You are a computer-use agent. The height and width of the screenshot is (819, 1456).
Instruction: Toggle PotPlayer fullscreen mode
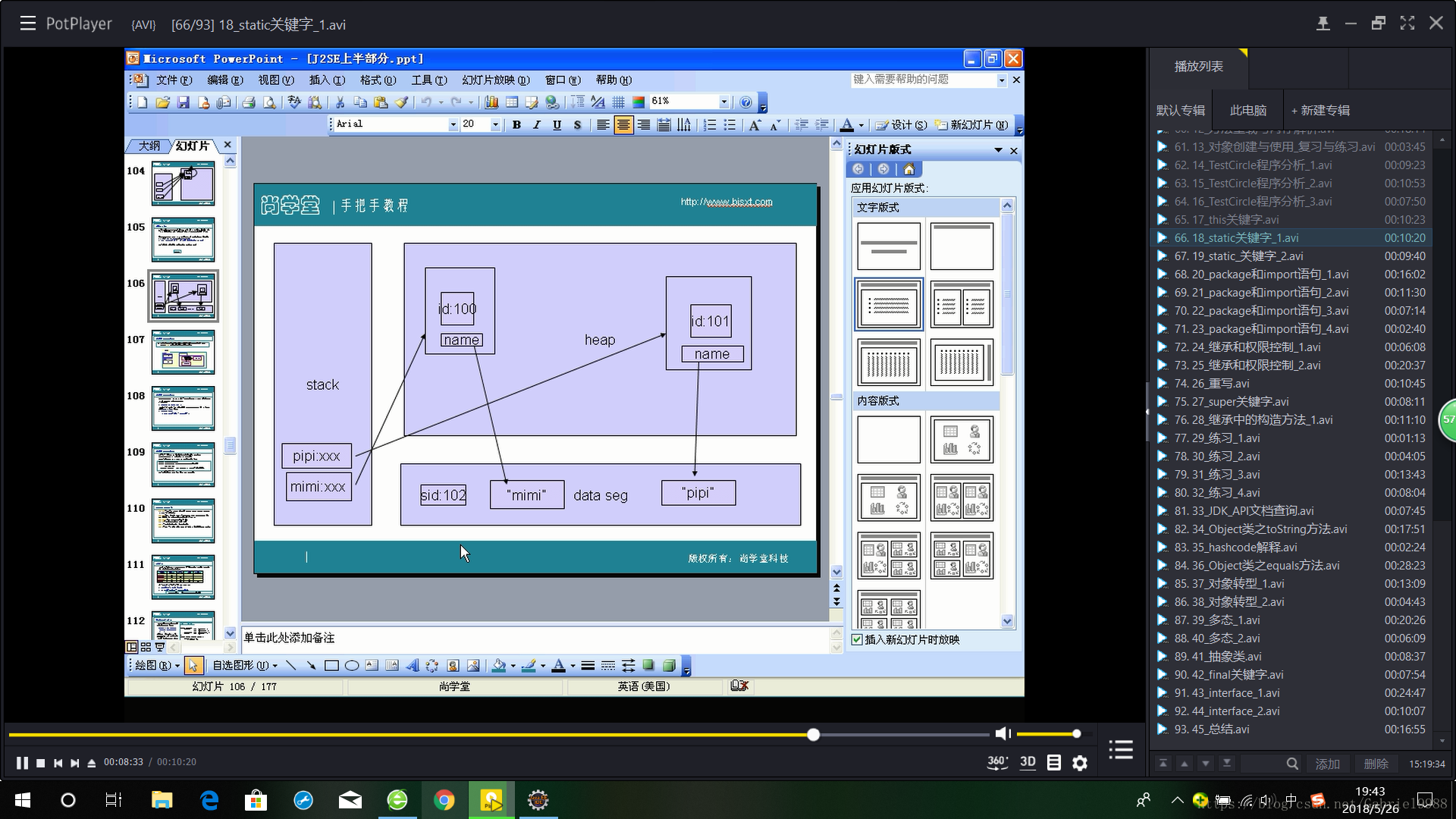pos(1407,23)
